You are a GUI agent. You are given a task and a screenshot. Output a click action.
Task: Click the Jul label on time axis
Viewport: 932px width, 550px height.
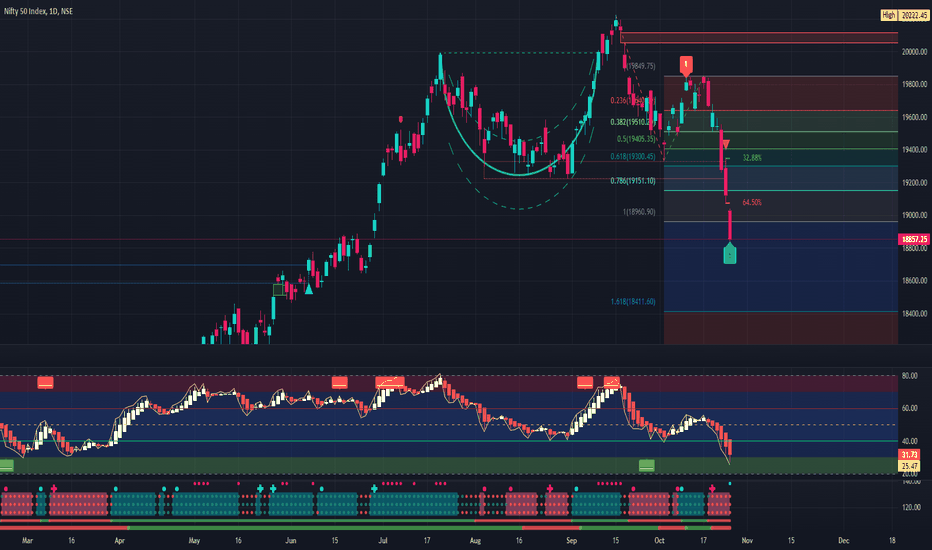click(383, 540)
